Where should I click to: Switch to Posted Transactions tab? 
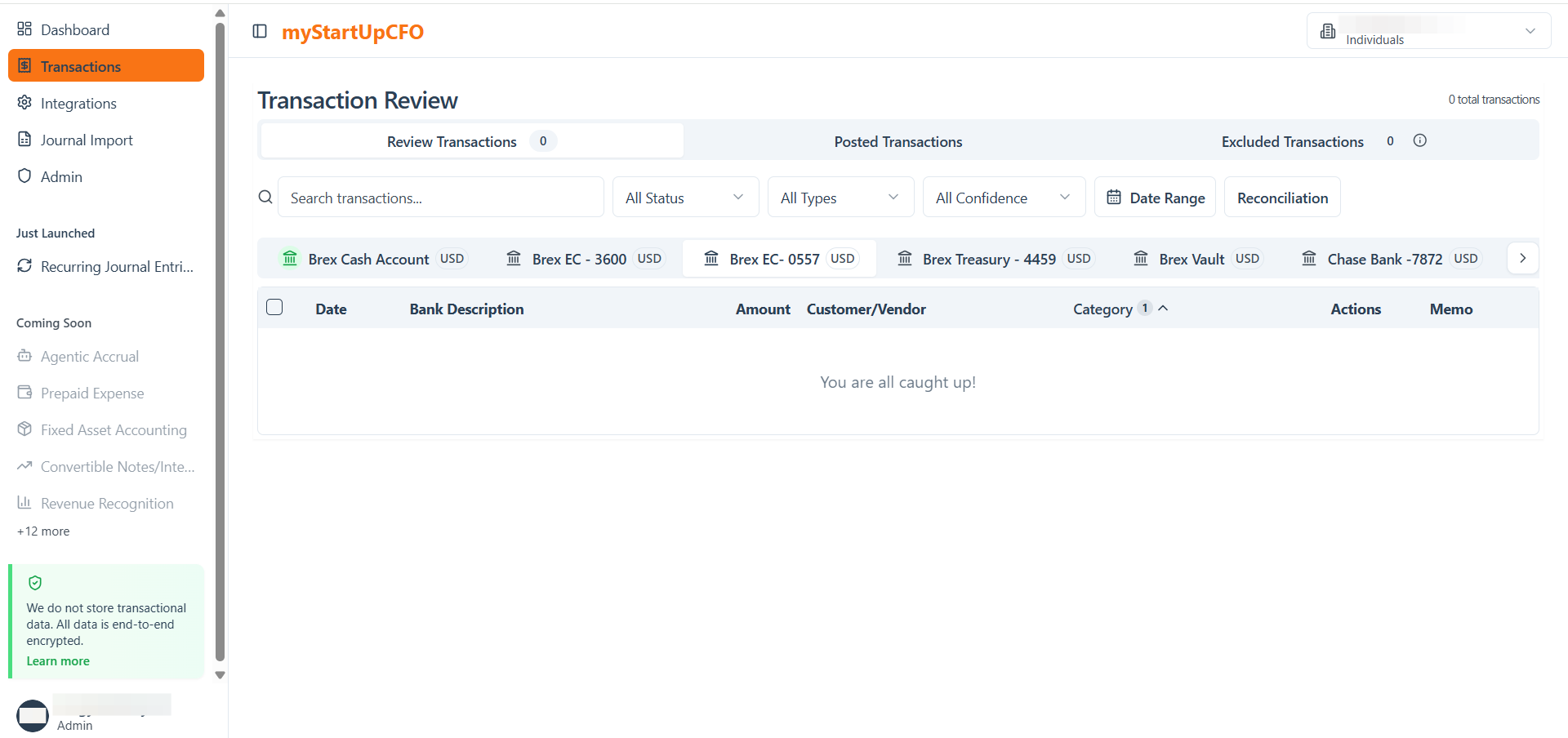tap(898, 141)
